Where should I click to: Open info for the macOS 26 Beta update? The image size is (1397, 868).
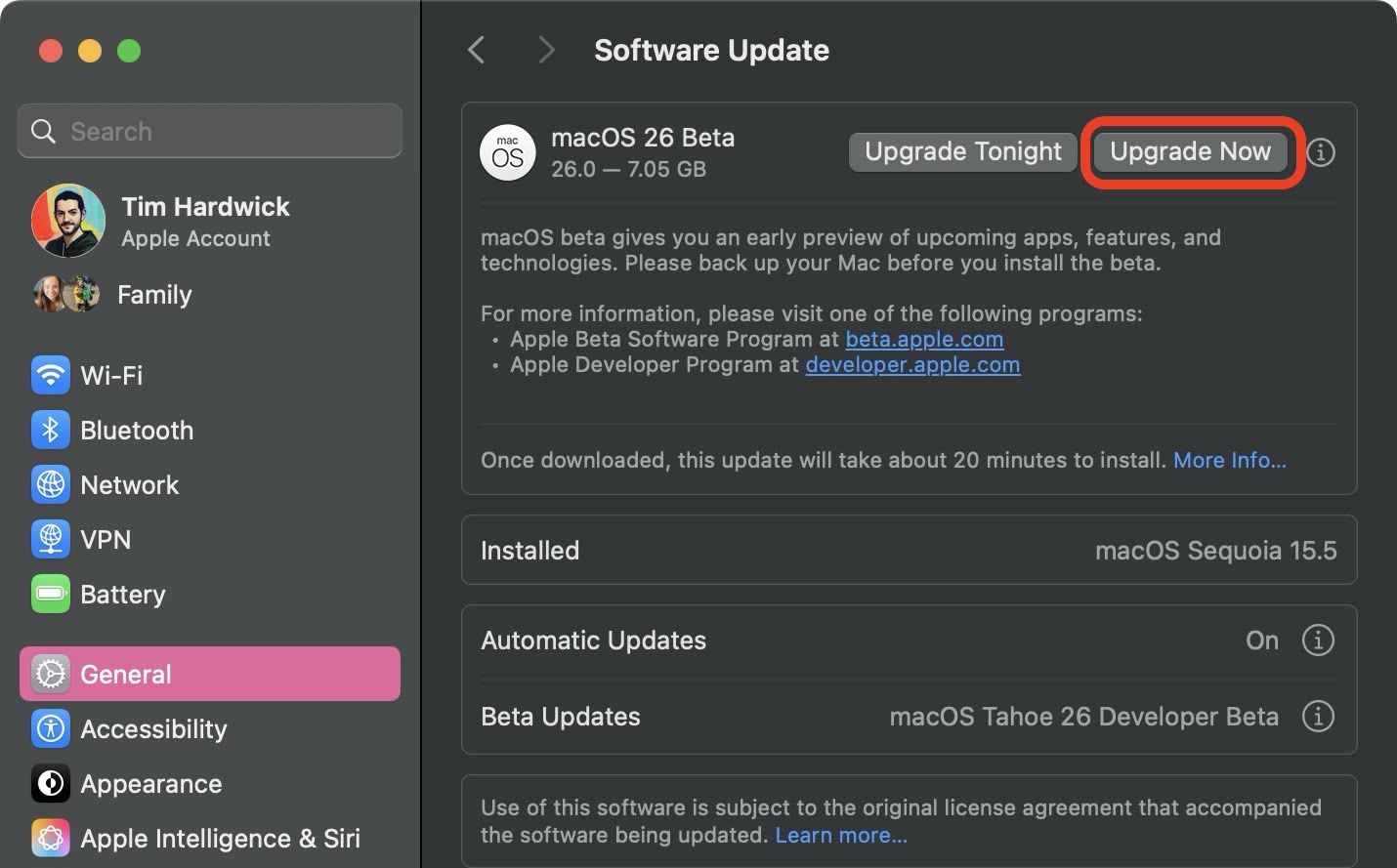tap(1321, 152)
